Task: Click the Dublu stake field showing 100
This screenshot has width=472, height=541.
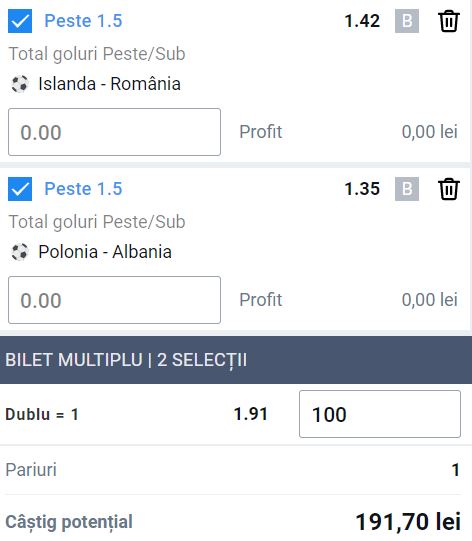Action: [x=380, y=414]
